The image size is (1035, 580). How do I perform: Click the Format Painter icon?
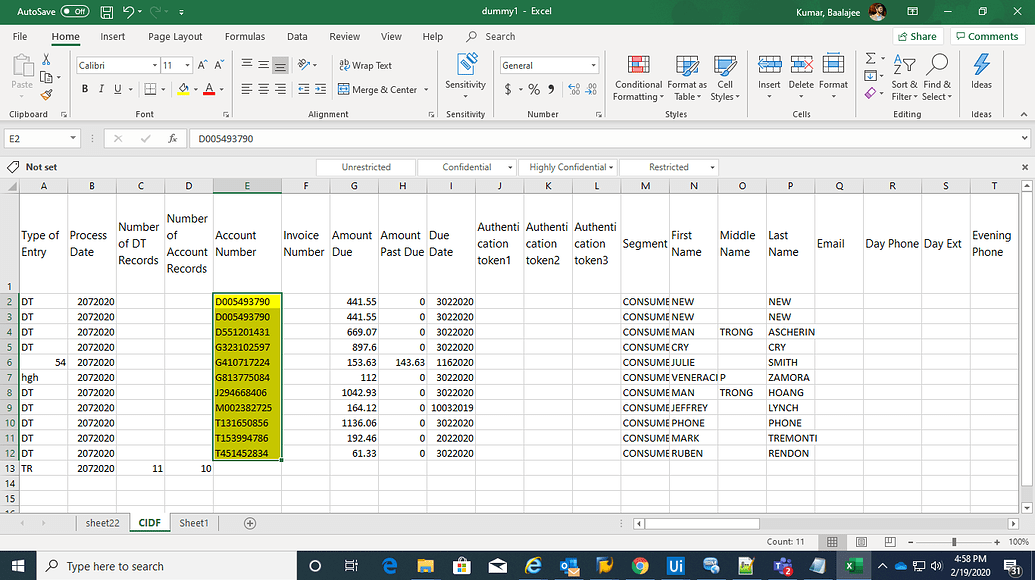coord(46,95)
